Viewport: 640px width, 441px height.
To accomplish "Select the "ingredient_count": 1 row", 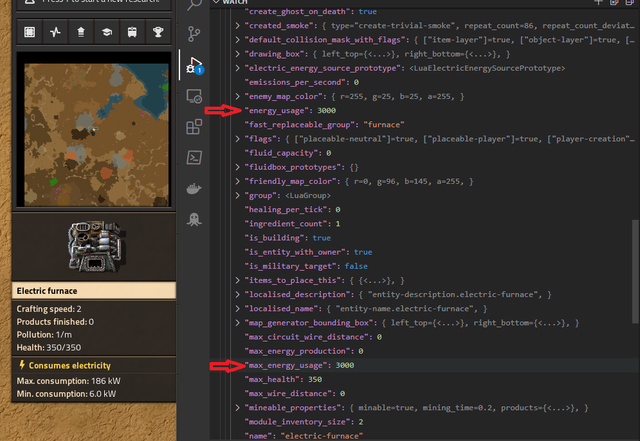I will (424, 224).
